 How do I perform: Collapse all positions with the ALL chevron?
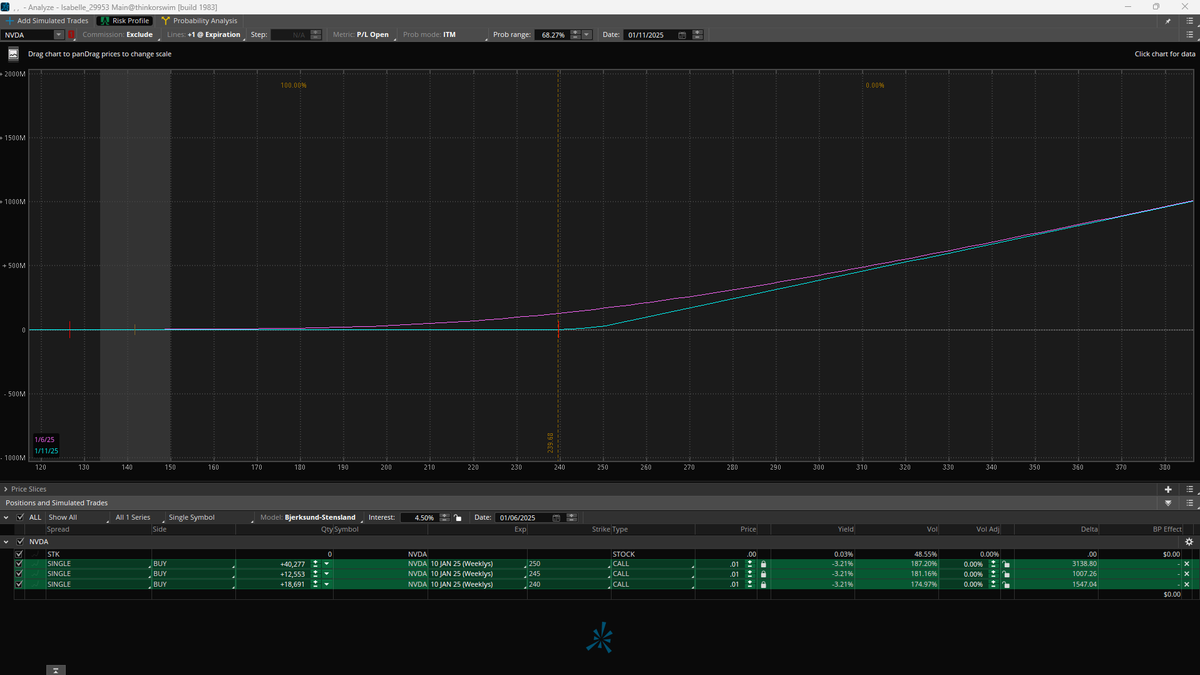(x=7, y=517)
